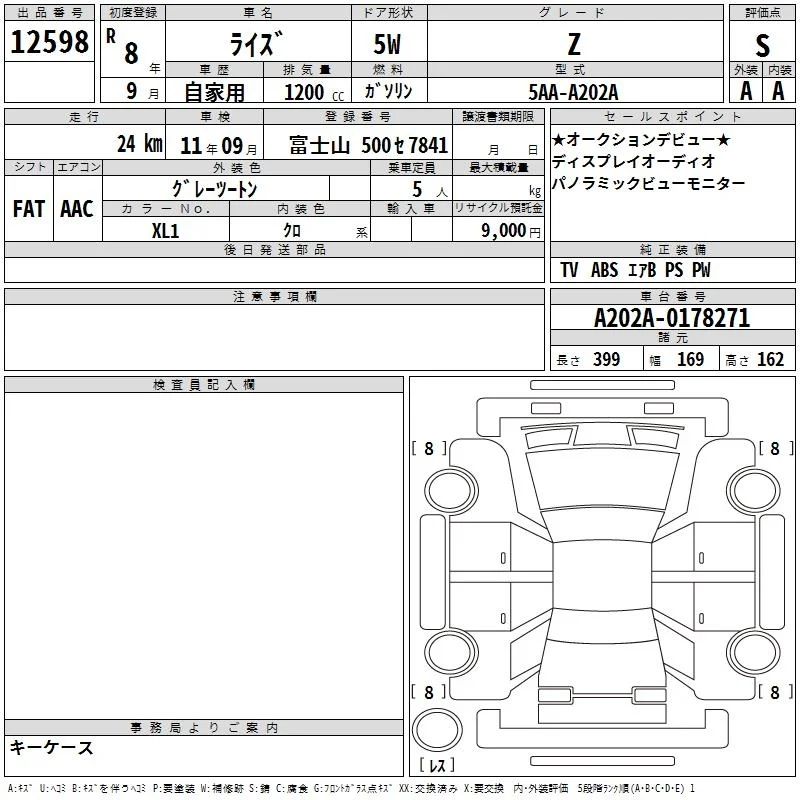Click the windshield area of car diagram
The width and height of the screenshot is (800, 800).
point(603,479)
